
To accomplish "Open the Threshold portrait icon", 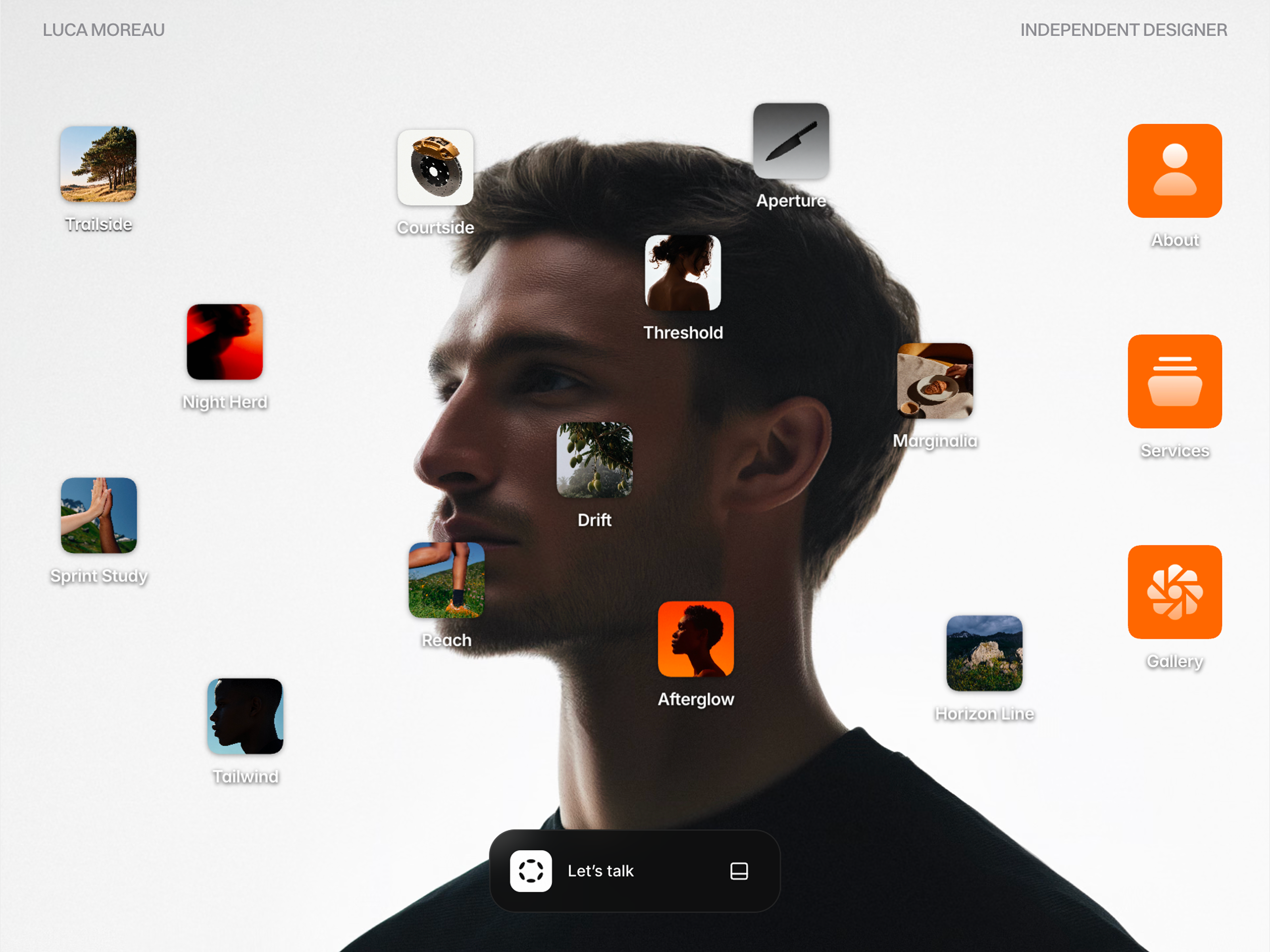I will tap(683, 273).
